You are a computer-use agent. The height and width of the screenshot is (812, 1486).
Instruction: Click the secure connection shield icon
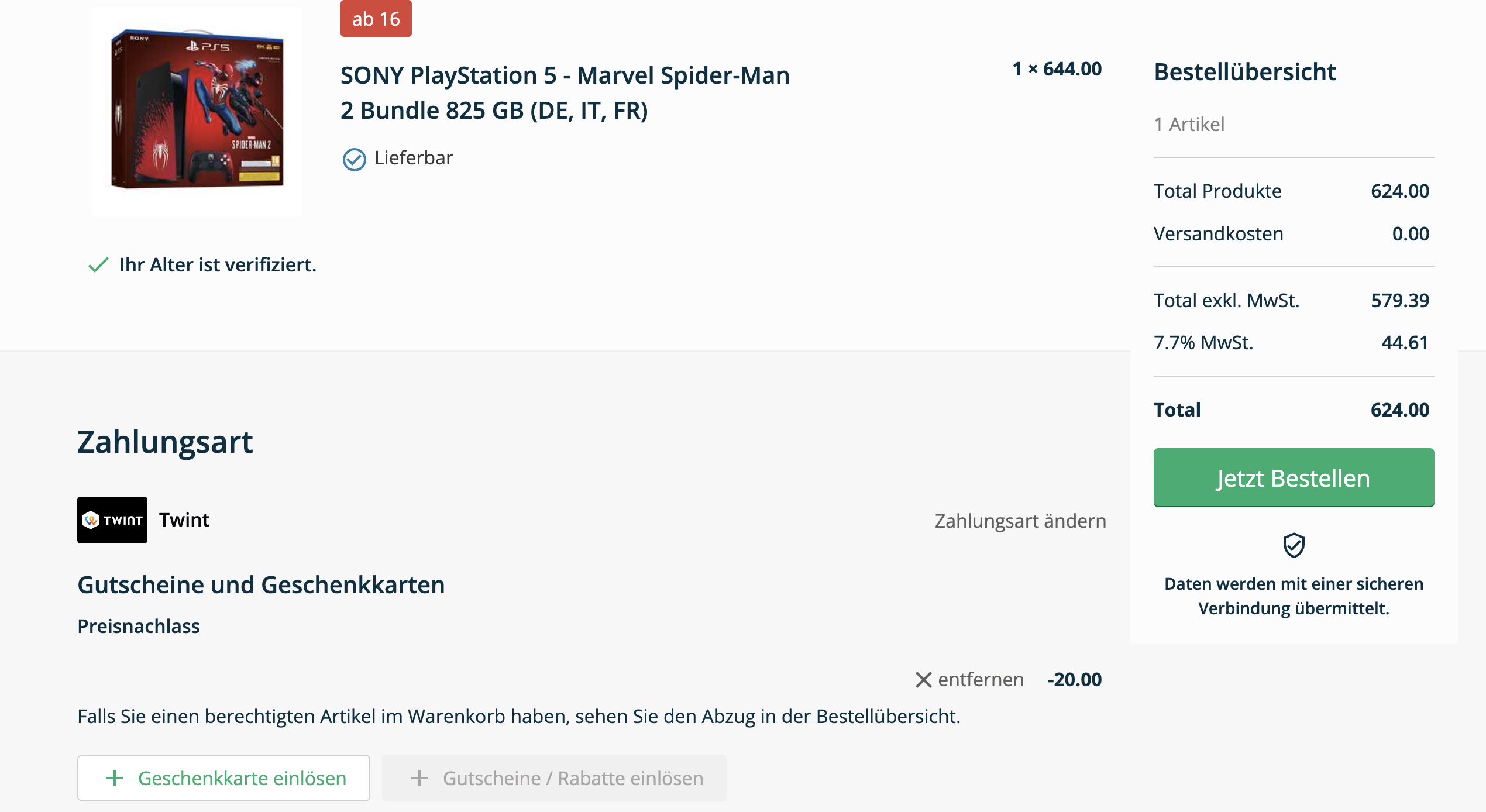click(x=1294, y=545)
